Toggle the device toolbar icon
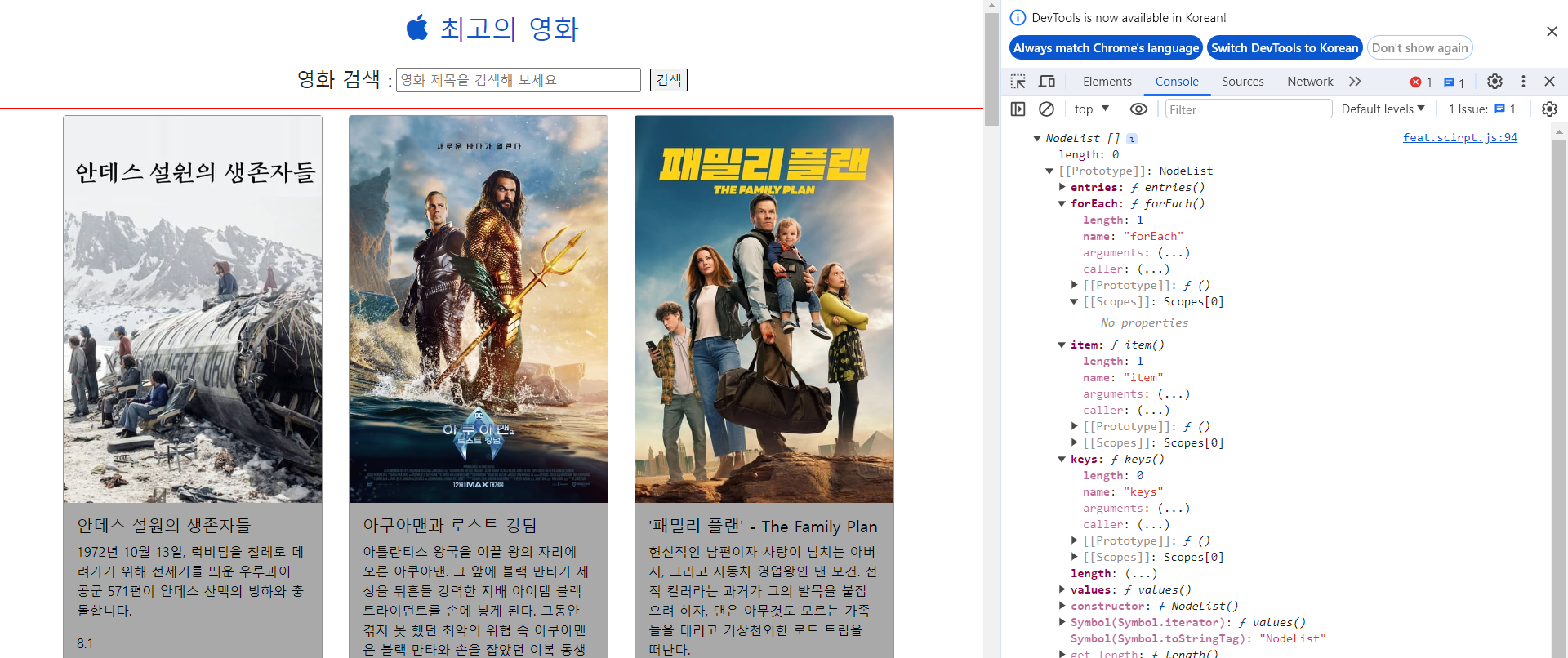 [1047, 81]
